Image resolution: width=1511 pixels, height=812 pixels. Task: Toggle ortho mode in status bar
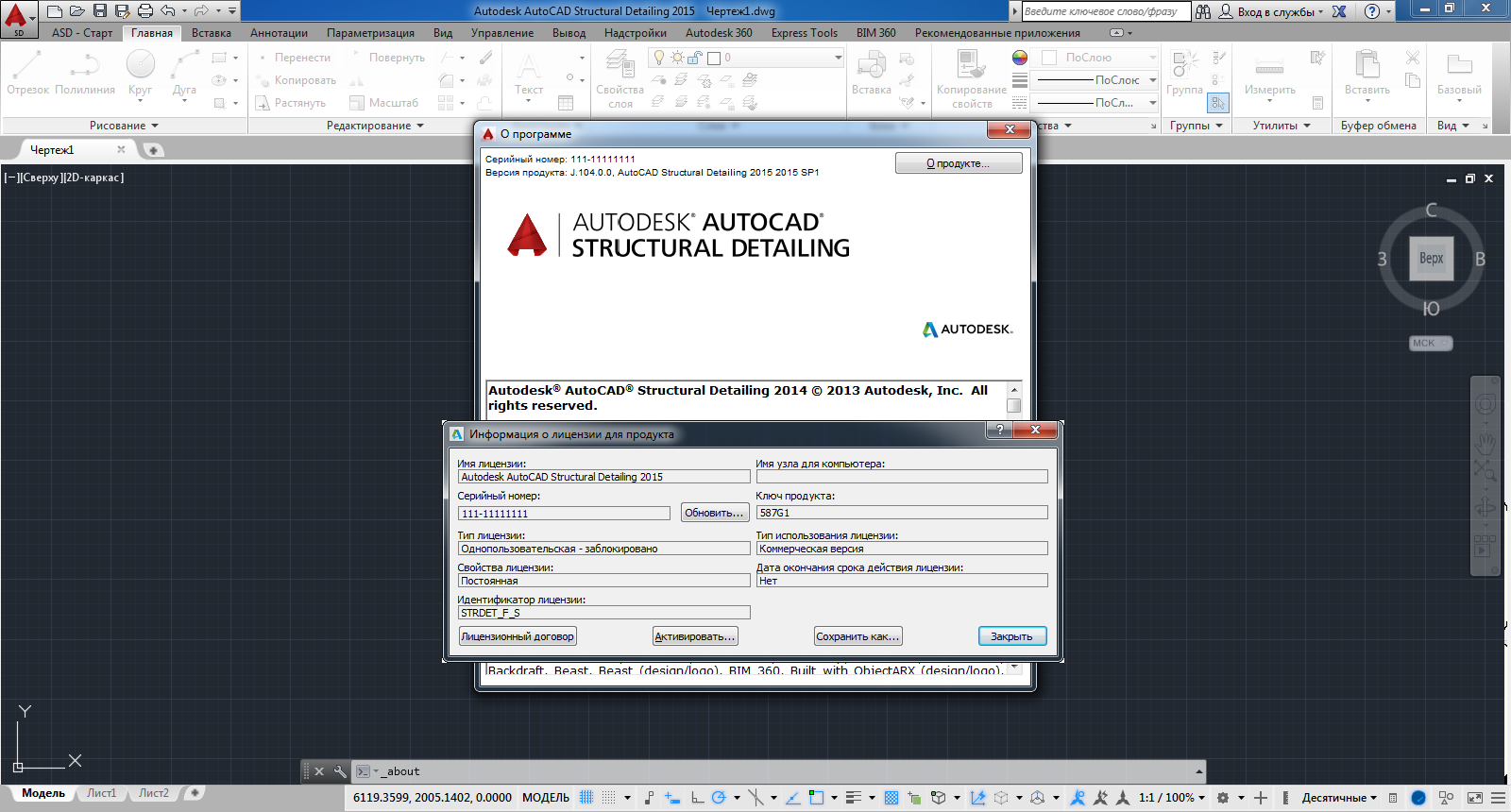[697, 798]
